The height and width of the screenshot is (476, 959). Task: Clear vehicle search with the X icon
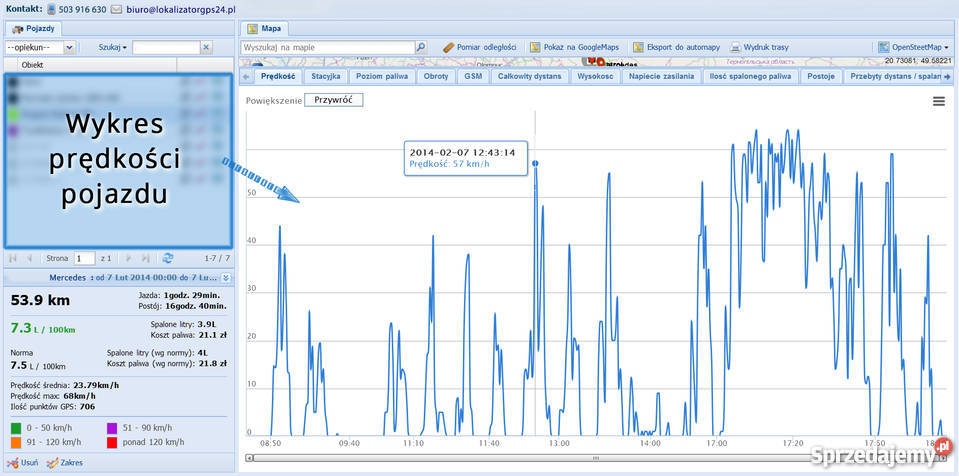click(x=206, y=47)
